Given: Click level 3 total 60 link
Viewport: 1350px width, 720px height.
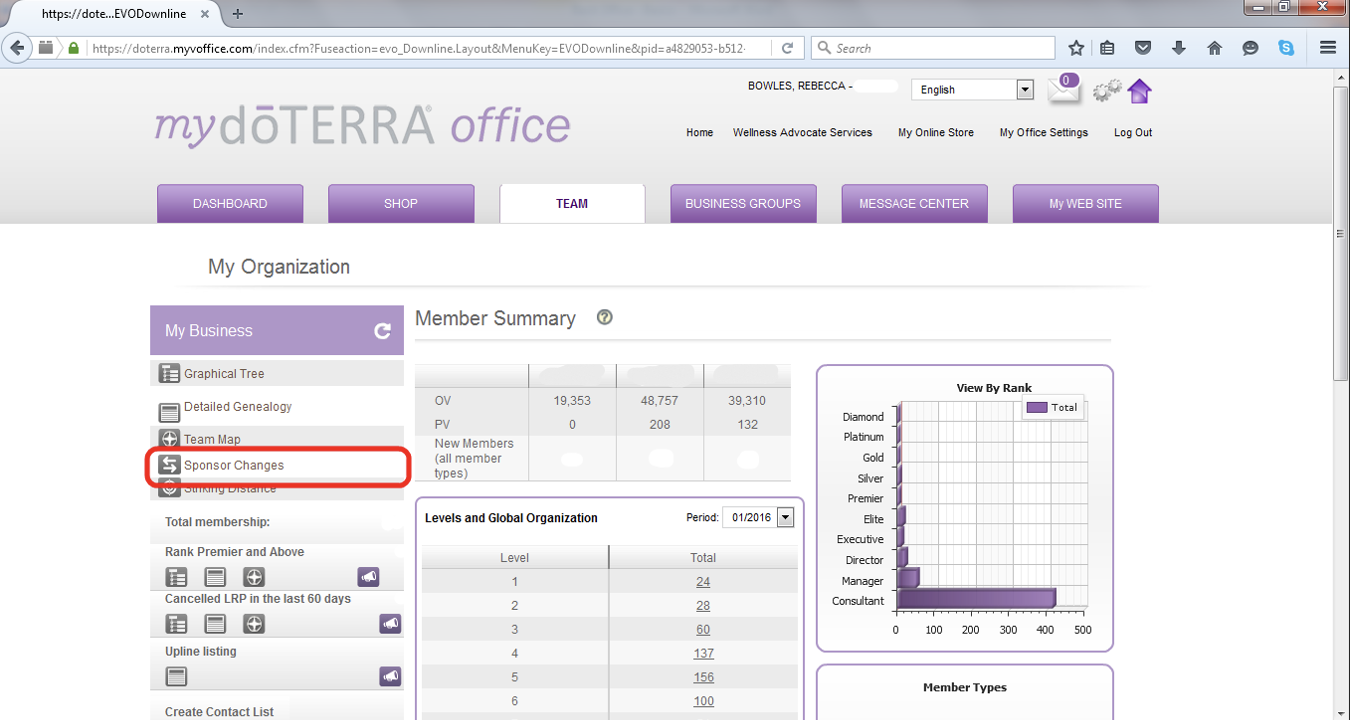Looking at the screenshot, I should click(703, 630).
